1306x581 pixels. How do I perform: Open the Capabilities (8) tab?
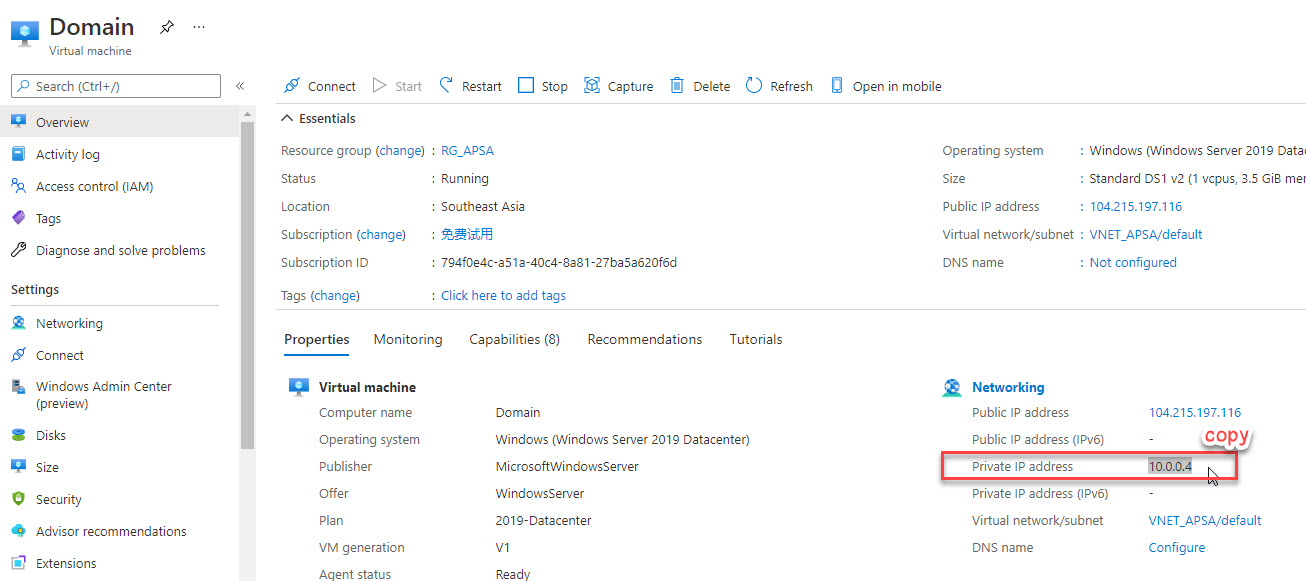coord(514,339)
